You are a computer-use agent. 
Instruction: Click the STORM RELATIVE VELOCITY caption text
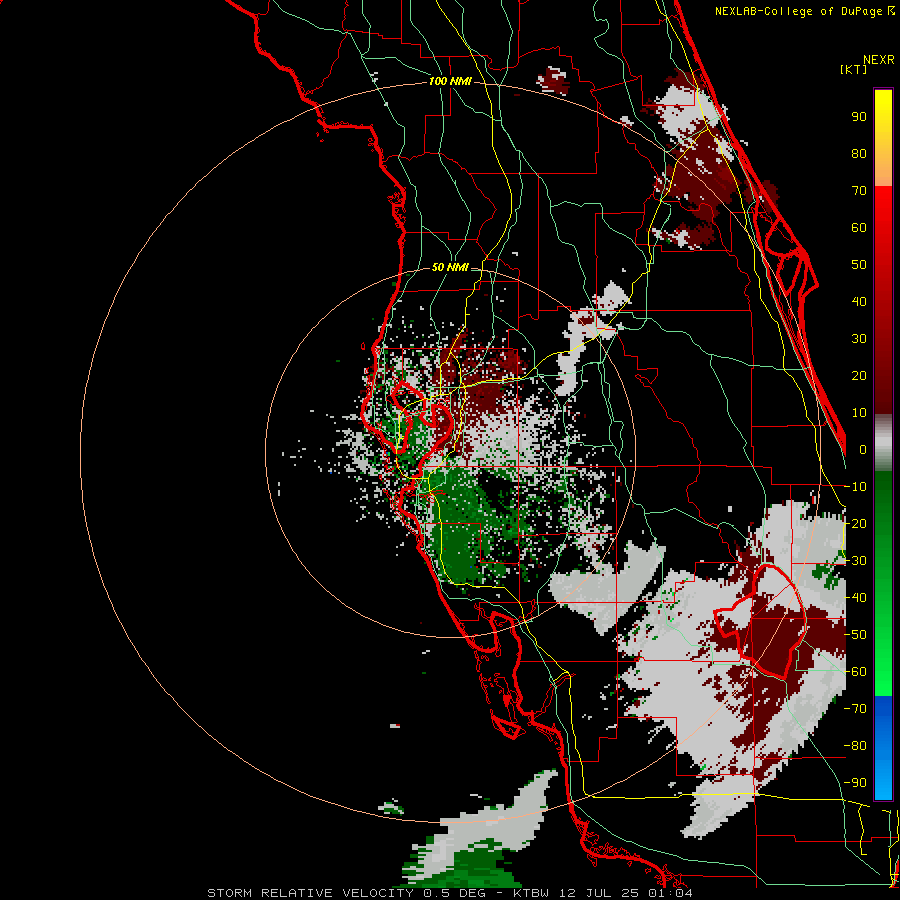(310, 893)
